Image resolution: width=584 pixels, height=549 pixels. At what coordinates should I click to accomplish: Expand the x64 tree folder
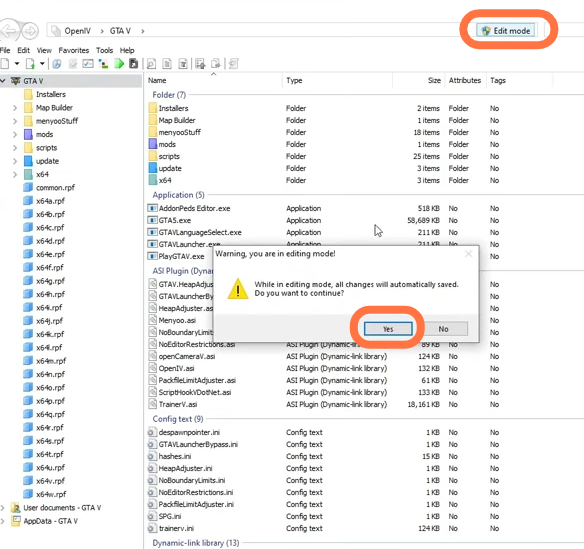point(15,174)
